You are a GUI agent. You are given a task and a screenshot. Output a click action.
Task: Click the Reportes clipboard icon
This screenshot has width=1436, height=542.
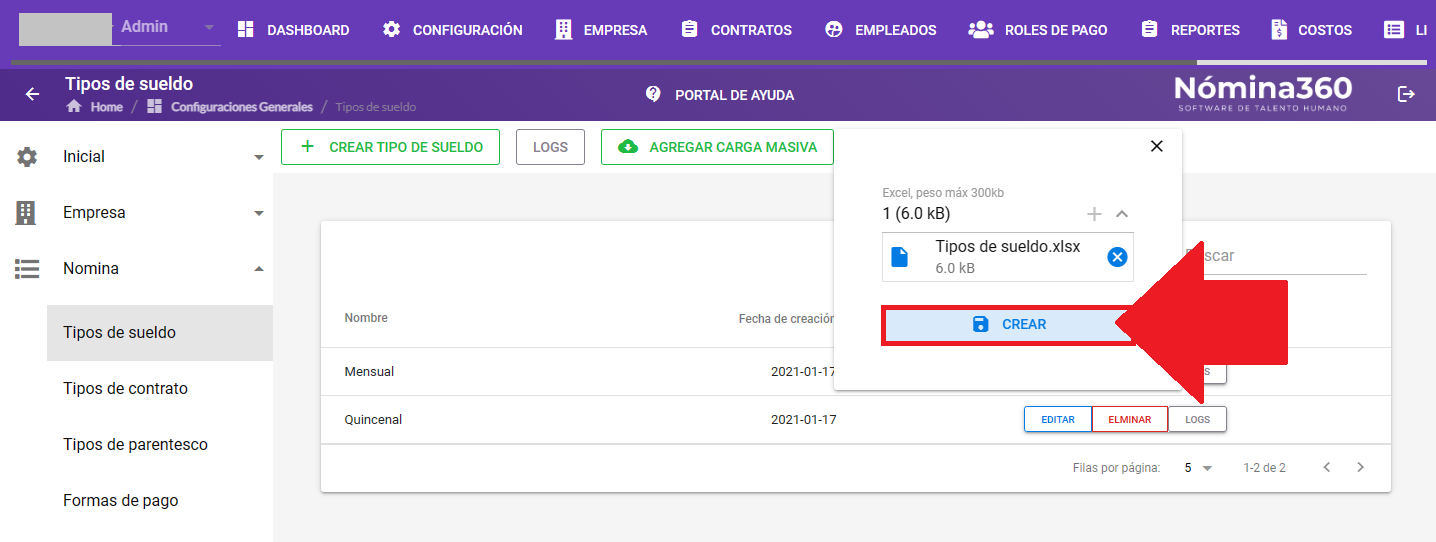pos(1149,30)
